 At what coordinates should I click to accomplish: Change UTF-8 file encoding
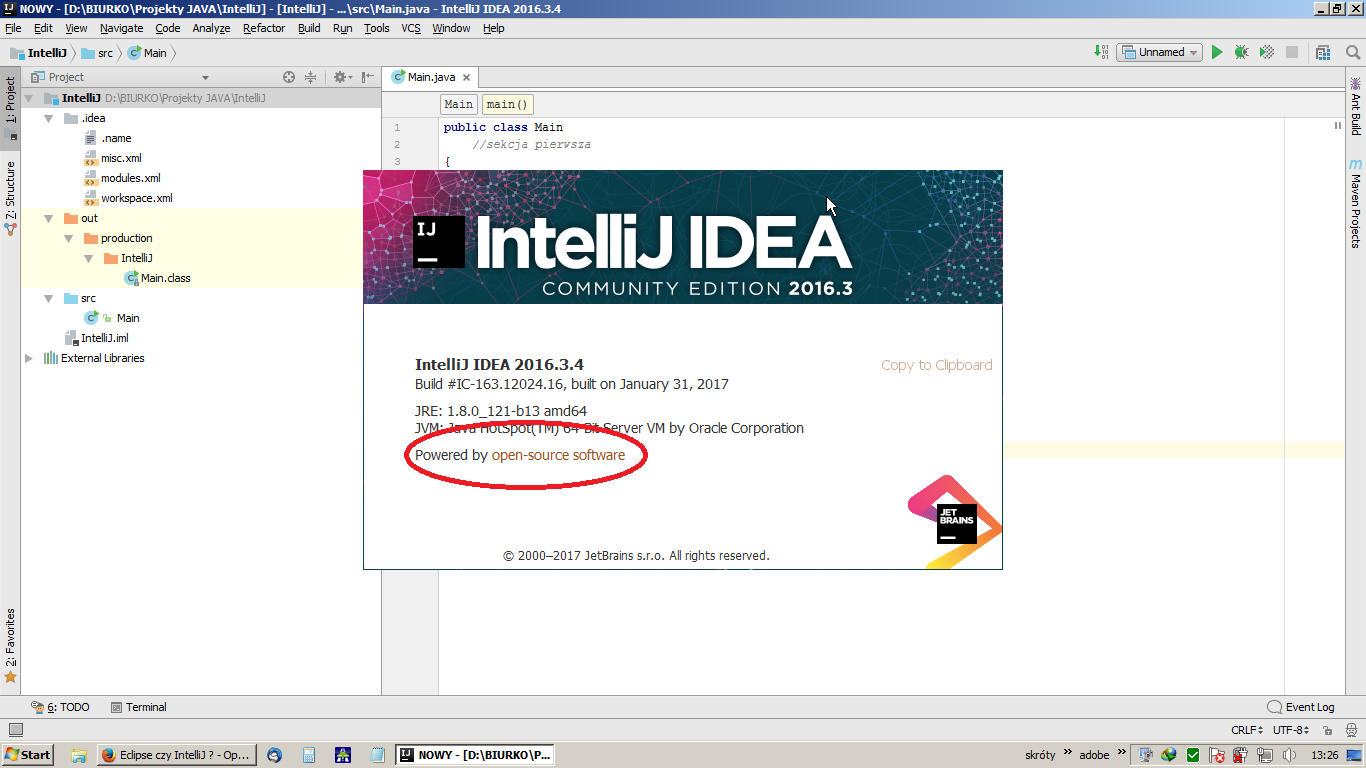tap(1291, 730)
